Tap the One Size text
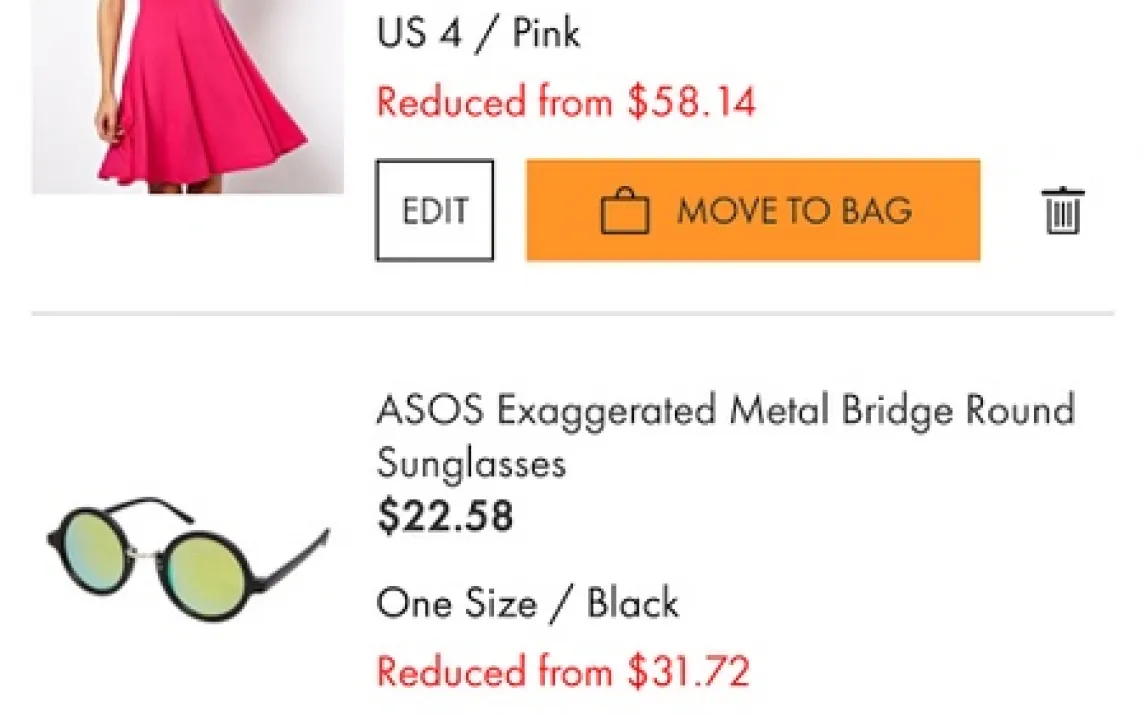 pyautogui.click(x=457, y=603)
